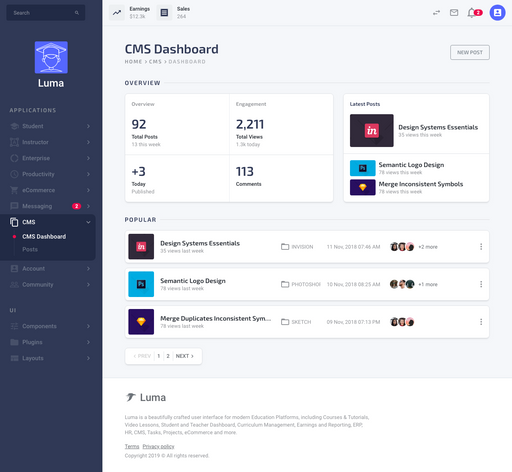
Task: Click the Layouts label in the sidebar
Action: pyautogui.click(x=33, y=358)
